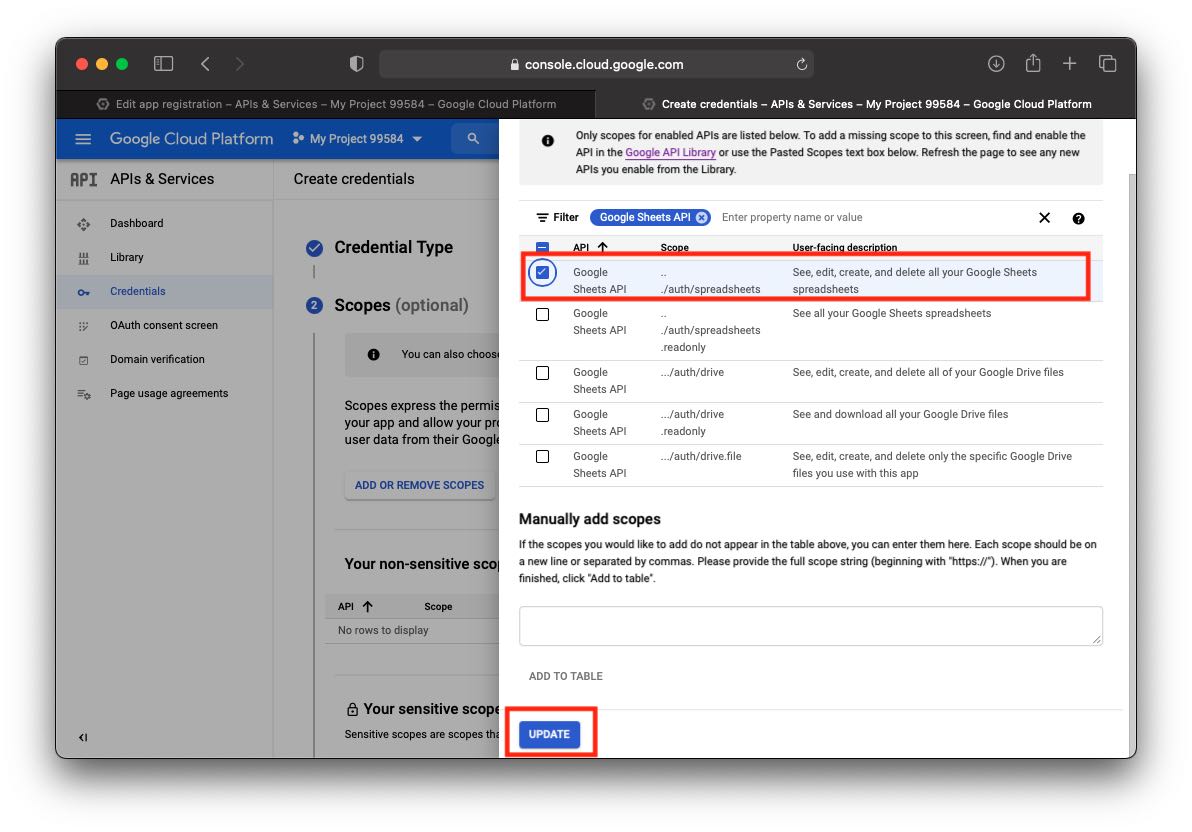Click the manual scopes text area
The width and height of the screenshot is (1192, 832).
pyautogui.click(x=810, y=626)
